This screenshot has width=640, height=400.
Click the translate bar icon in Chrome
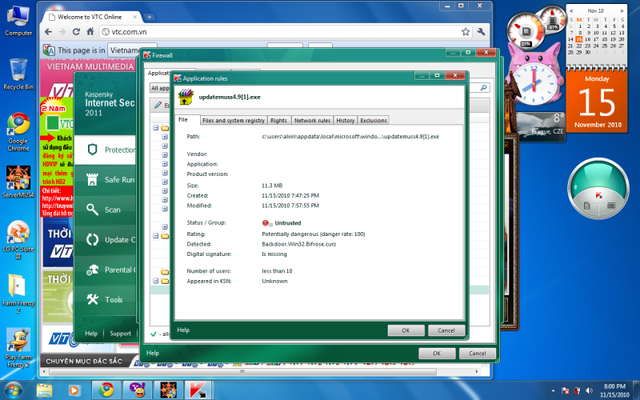pyautogui.click(x=49, y=50)
